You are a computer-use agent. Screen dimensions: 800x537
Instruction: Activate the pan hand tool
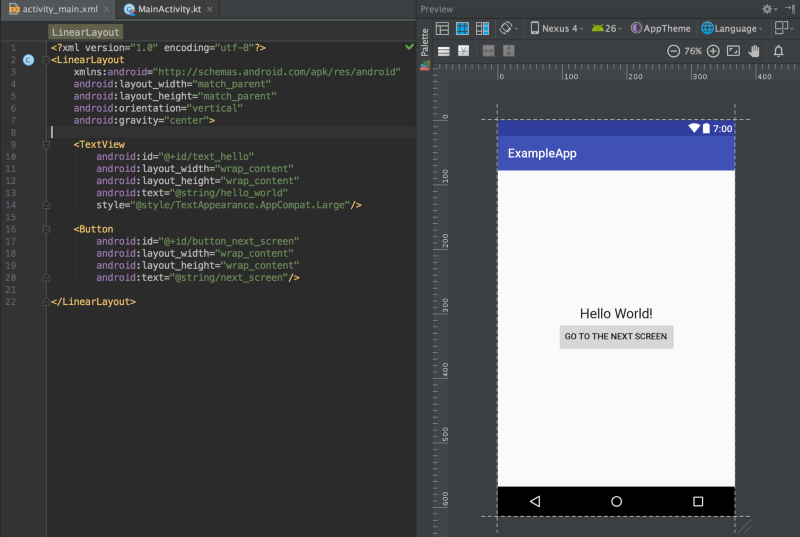(754, 51)
